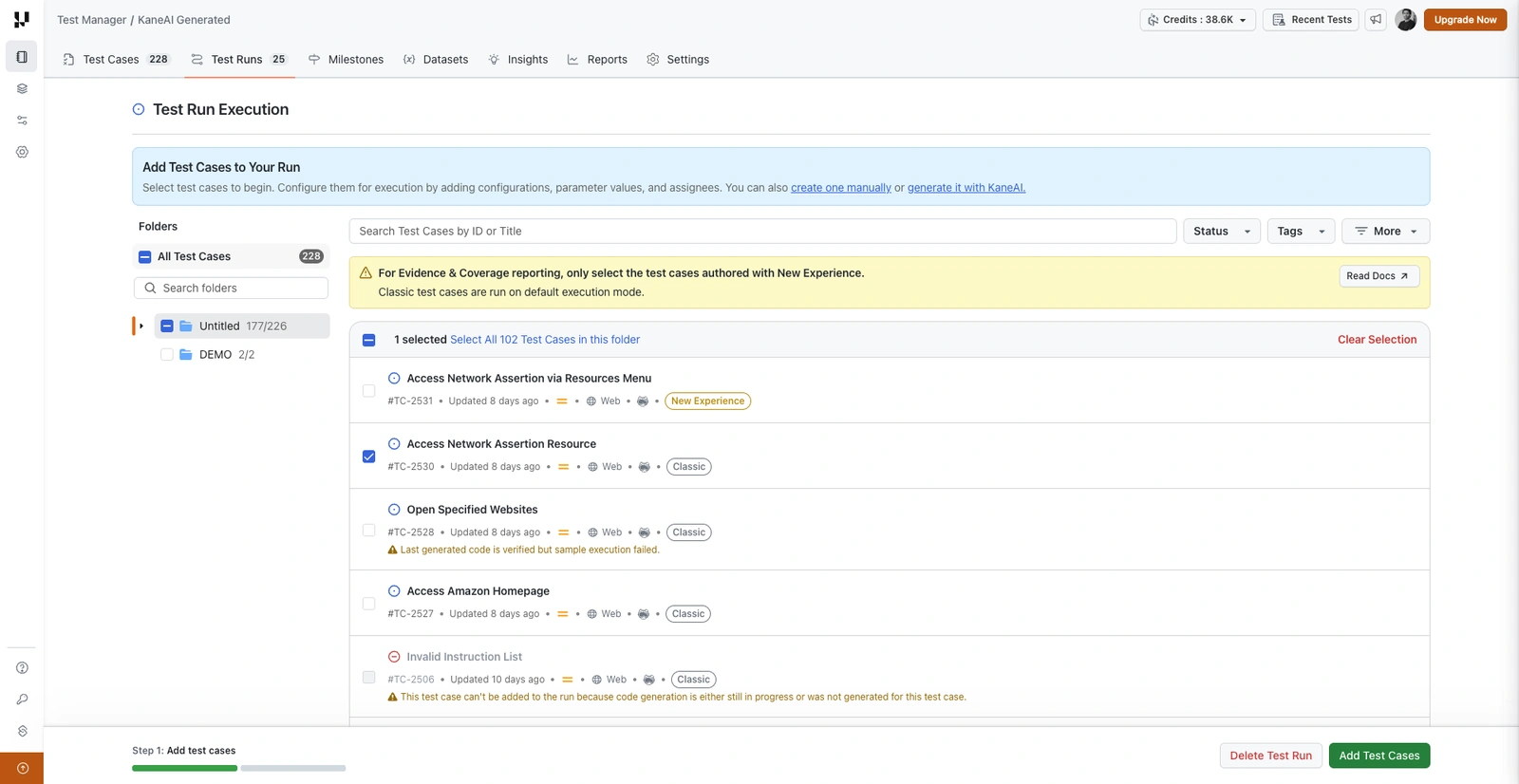Screen dimensions: 1519x784
Task: Click priority icon on TC-2531 row
Action: [562, 401]
